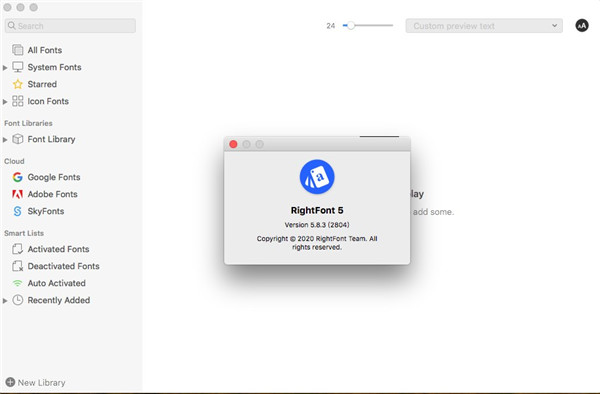Click the Smart Lists section header
This screenshot has width=600, height=394.
[x=24, y=233]
